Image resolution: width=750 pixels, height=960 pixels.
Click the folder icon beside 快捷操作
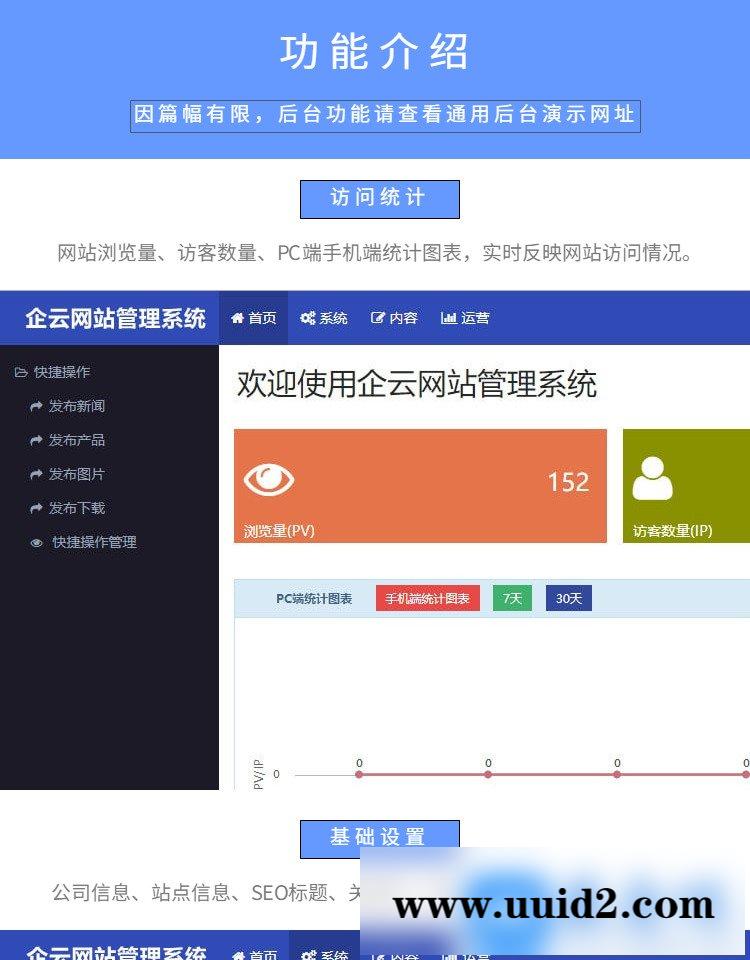pos(21,372)
